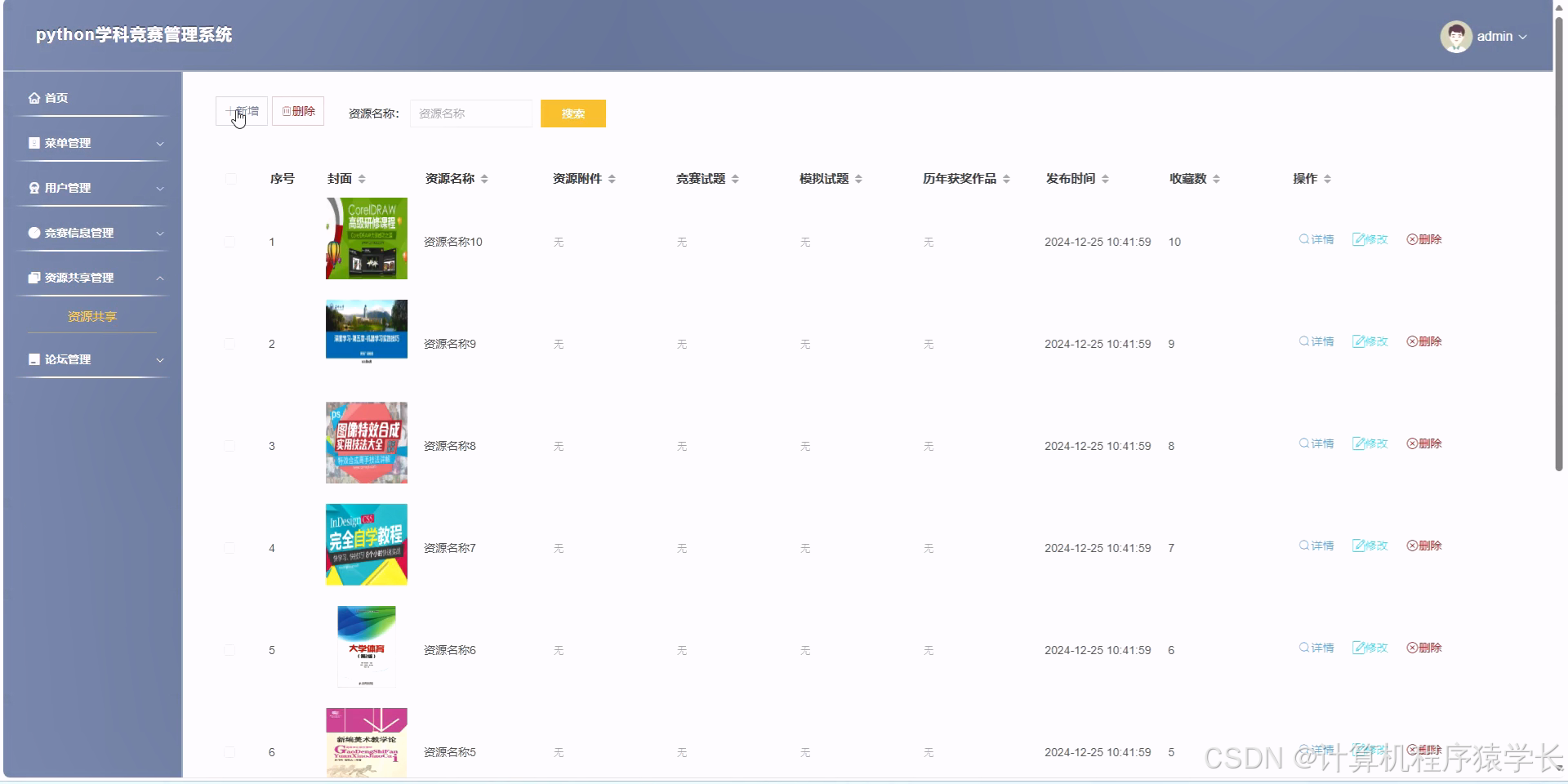This screenshot has width=1568, height=784.
Task: Open the 大学体育 cover thumbnail
Action: click(x=367, y=647)
